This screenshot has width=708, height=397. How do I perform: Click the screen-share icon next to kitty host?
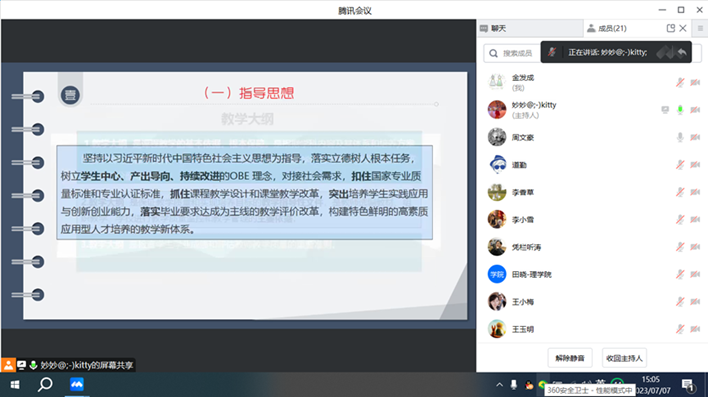665,110
